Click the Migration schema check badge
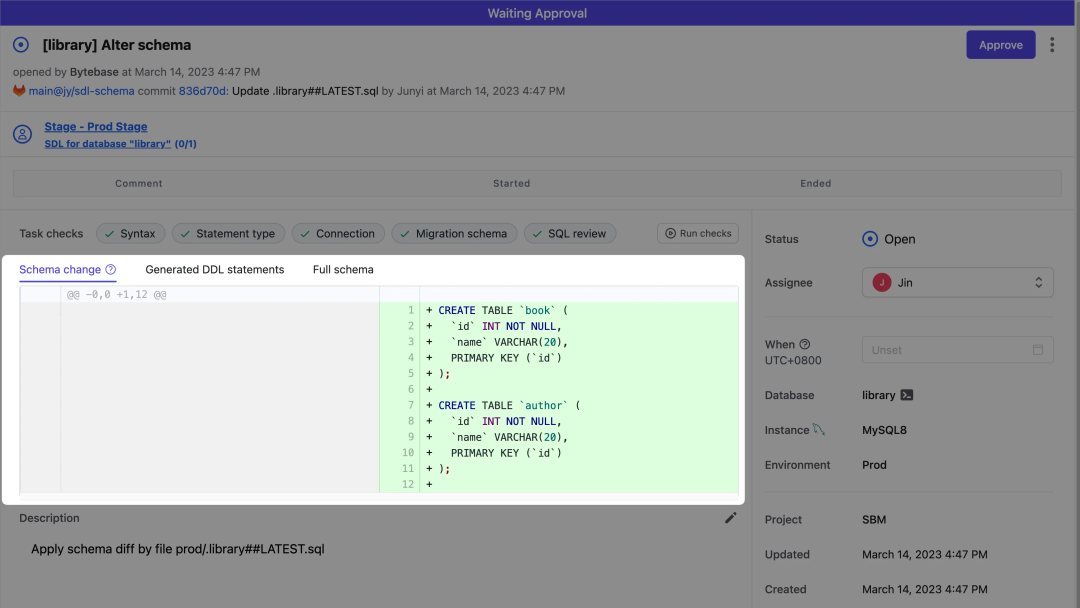Viewport: 1080px width, 608px height. point(454,233)
